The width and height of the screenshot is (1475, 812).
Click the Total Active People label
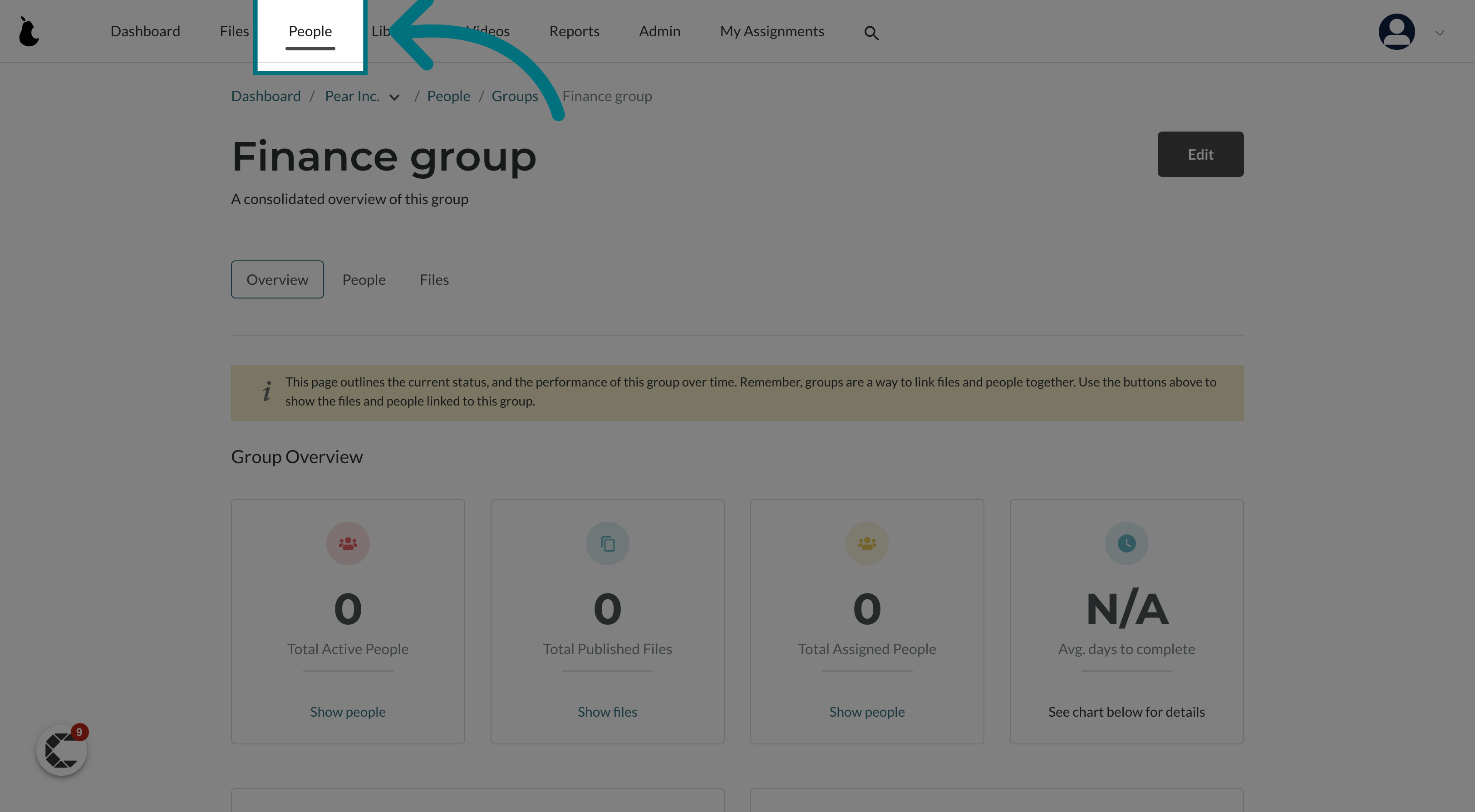(348, 649)
